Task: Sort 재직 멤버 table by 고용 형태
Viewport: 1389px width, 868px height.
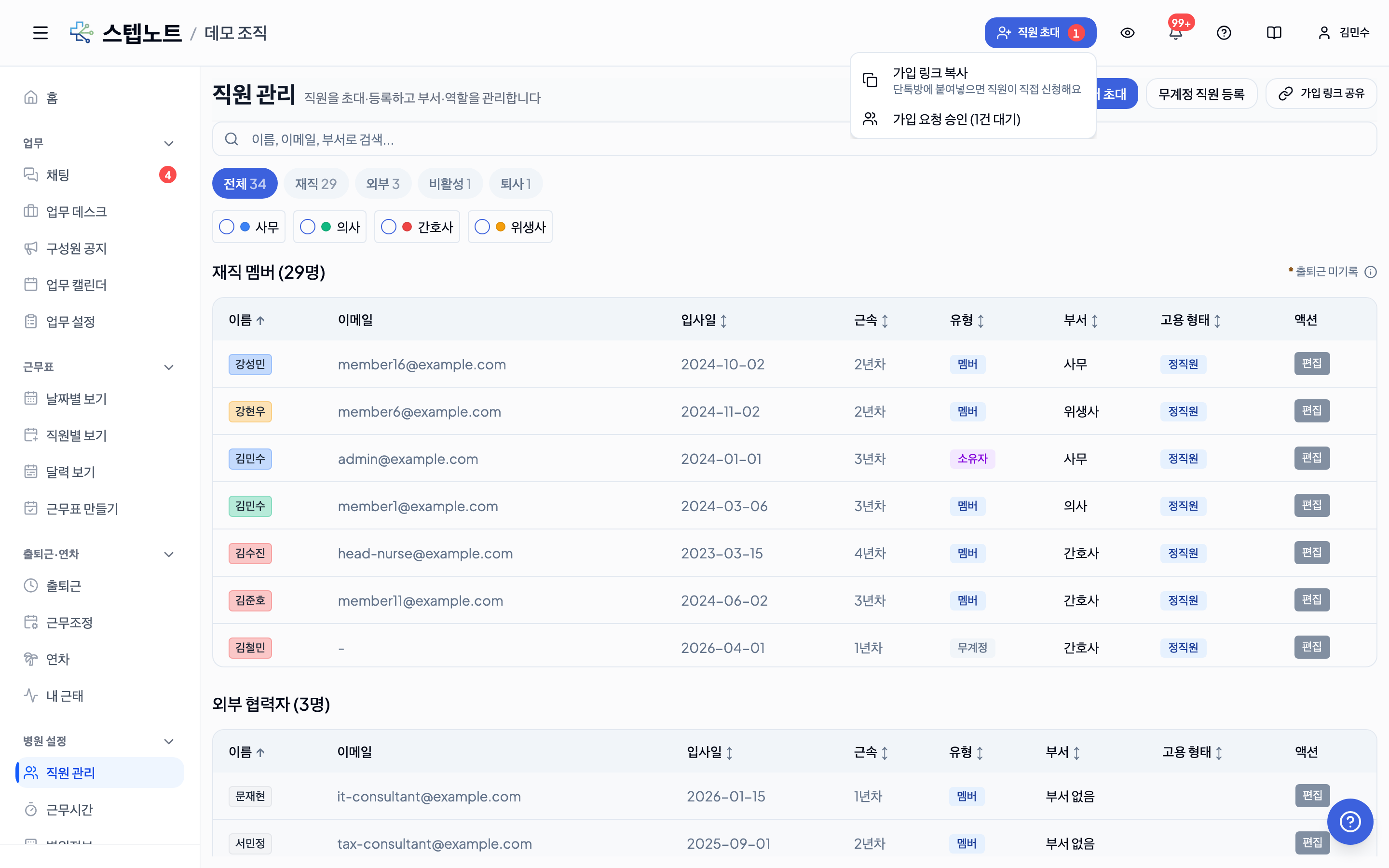Action: (x=1191, y=320)
